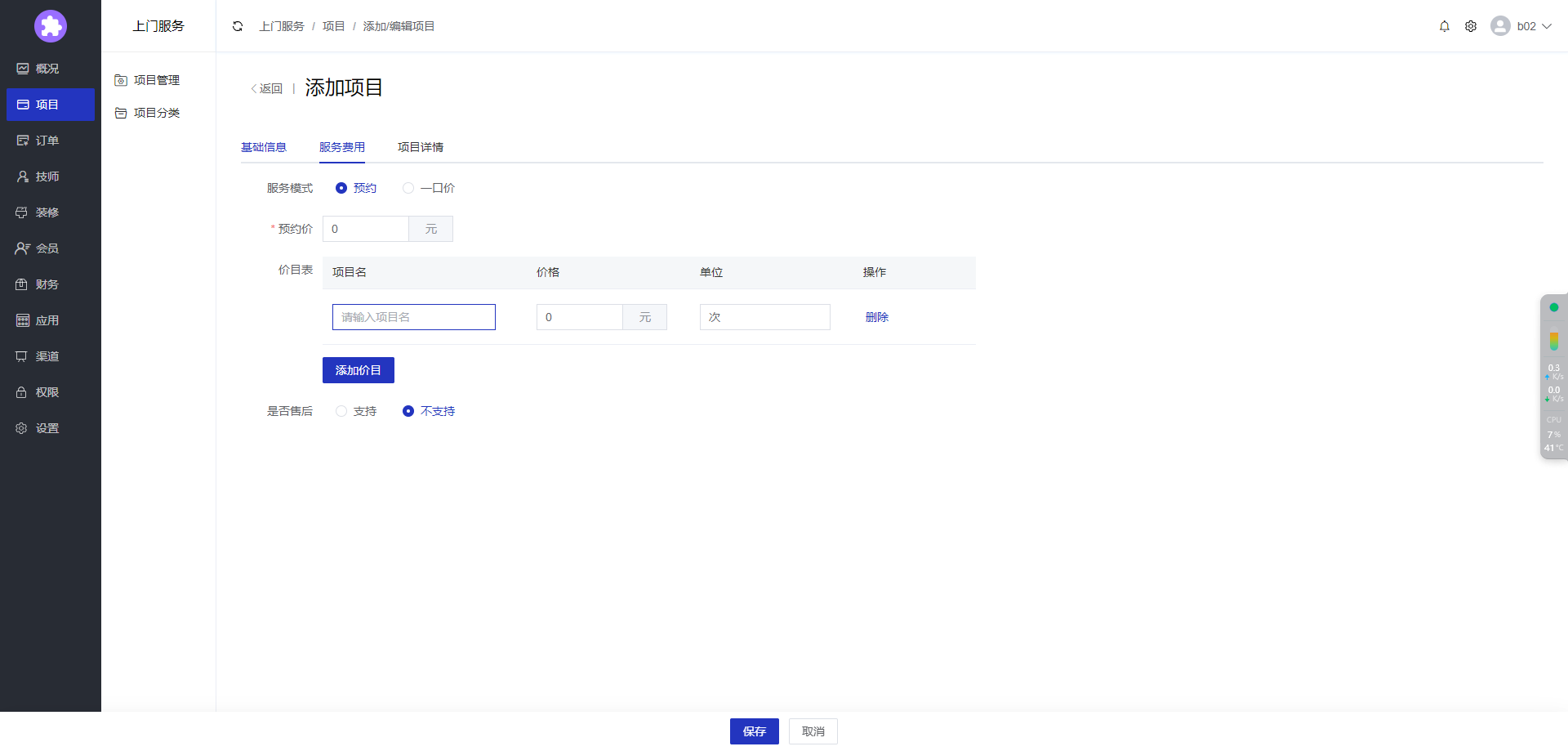Open 设置 settings in sidebar
The height and width of the screenshot is (751, 1568).
(x=51, y=428)
